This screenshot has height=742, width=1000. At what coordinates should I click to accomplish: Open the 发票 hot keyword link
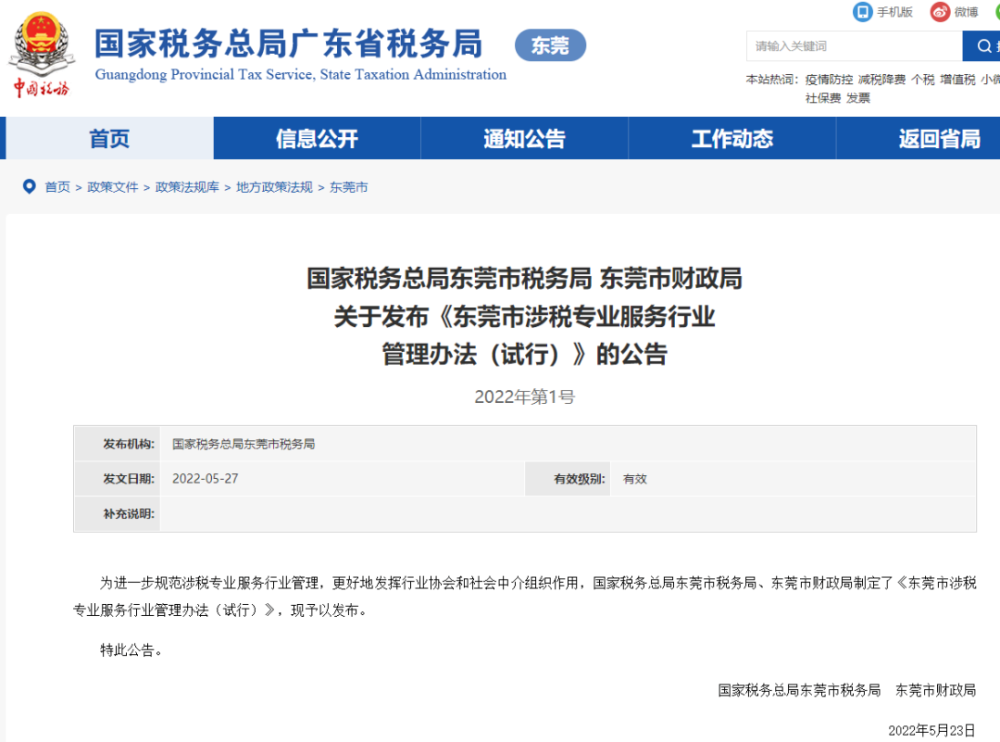[858, 98]
